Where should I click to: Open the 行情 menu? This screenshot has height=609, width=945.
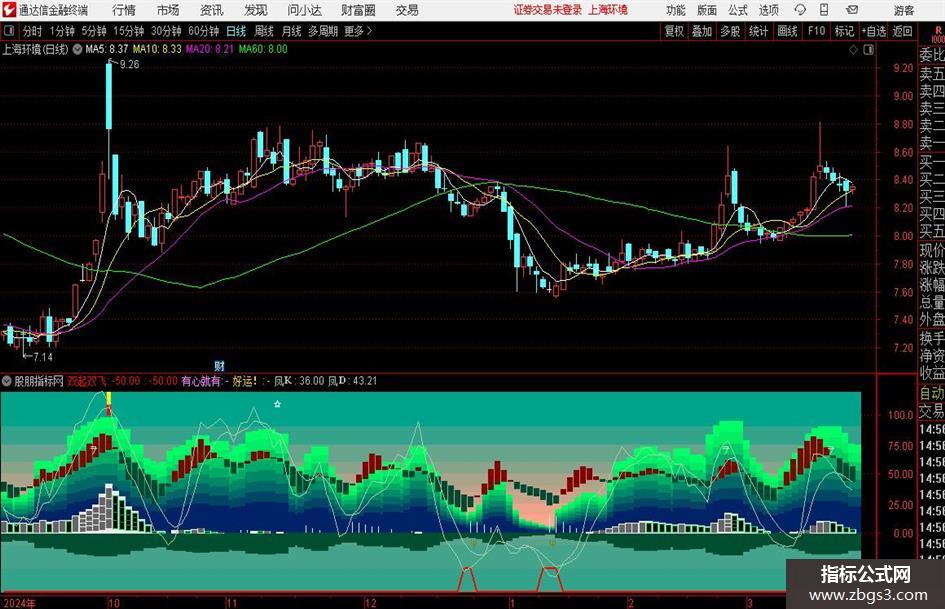click(x=124, y=10)
